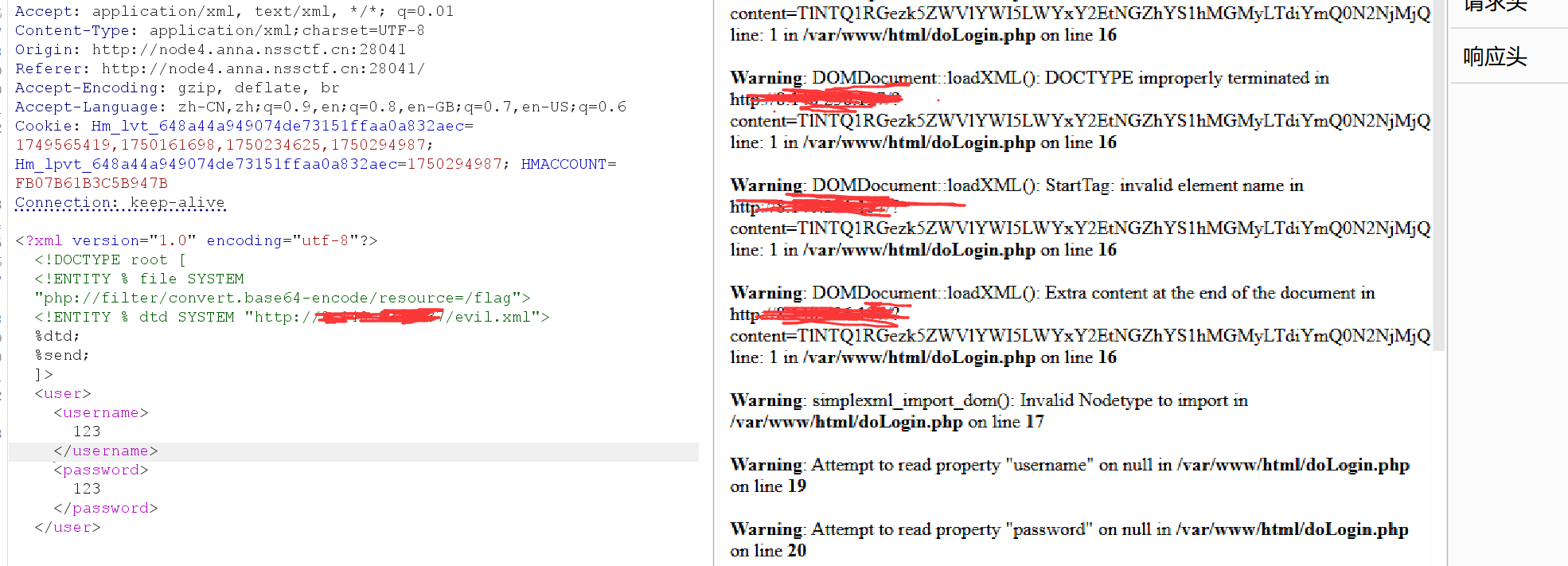Screen dimensions: 1568x566
Task: Click the Hm_lpvt cookie value line
Action: tap(263, 164)
